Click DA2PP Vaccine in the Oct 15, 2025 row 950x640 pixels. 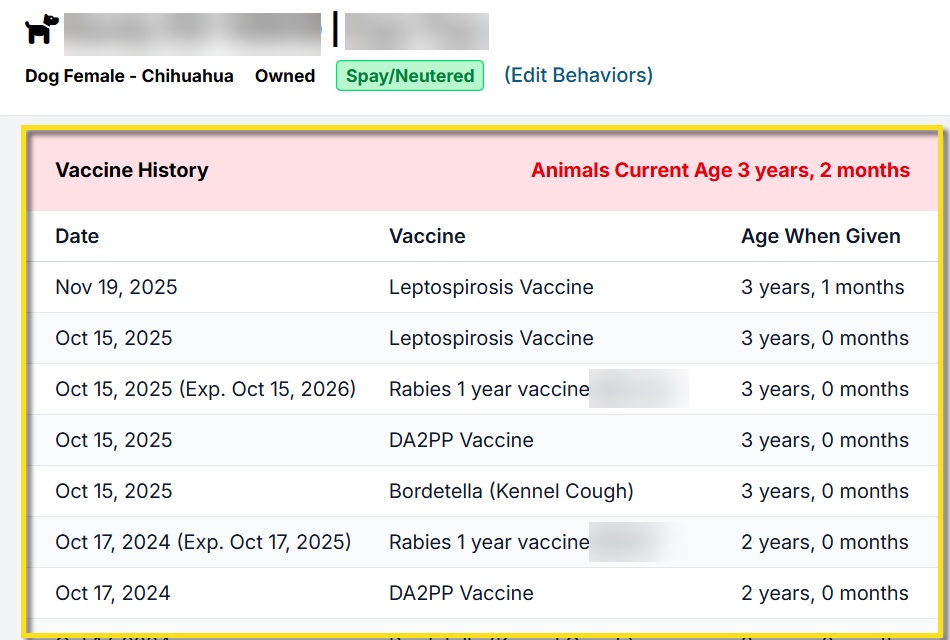461,440
